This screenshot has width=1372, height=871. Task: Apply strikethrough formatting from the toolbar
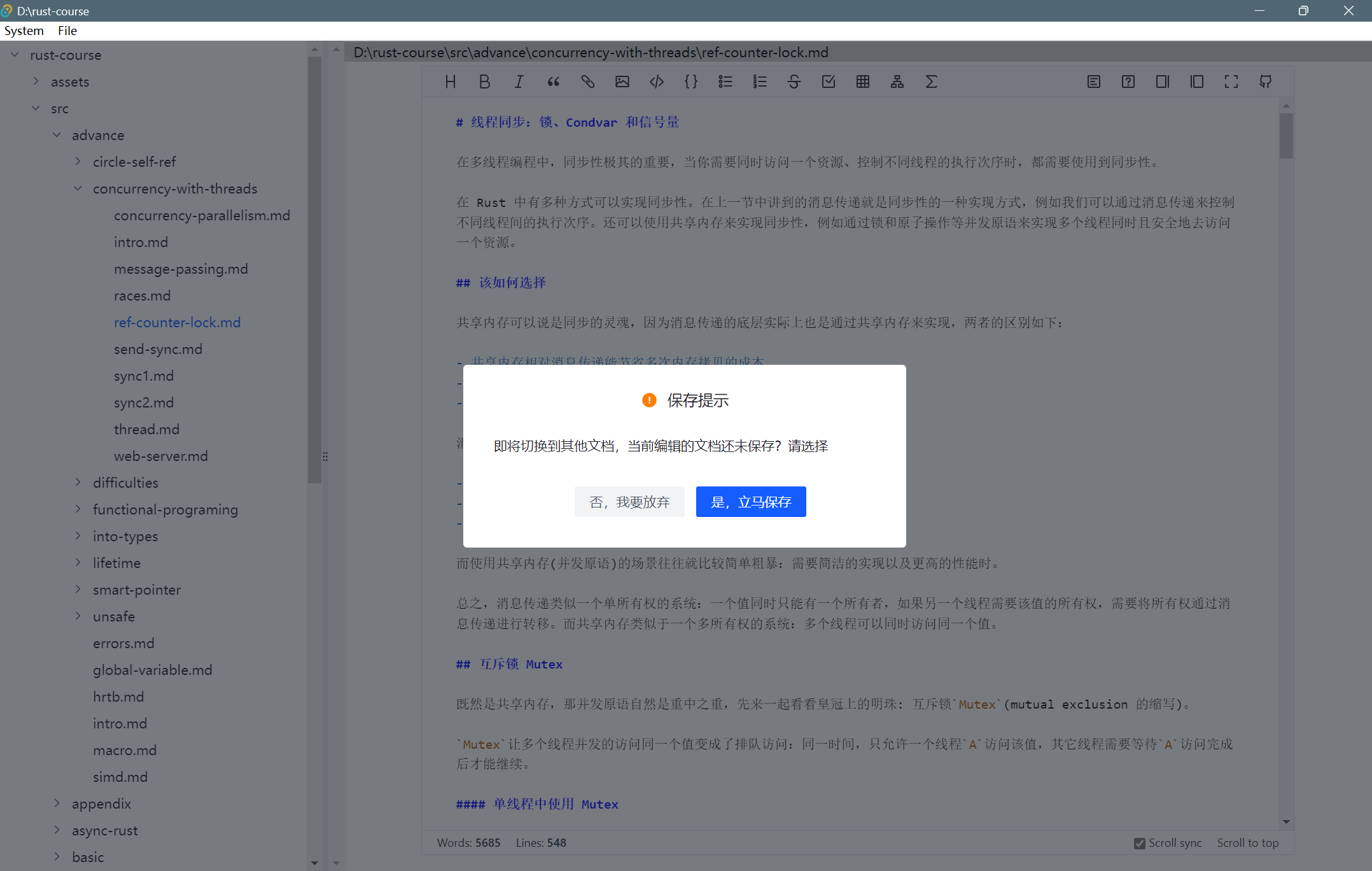pyautogui.click(x=794, y=81)
